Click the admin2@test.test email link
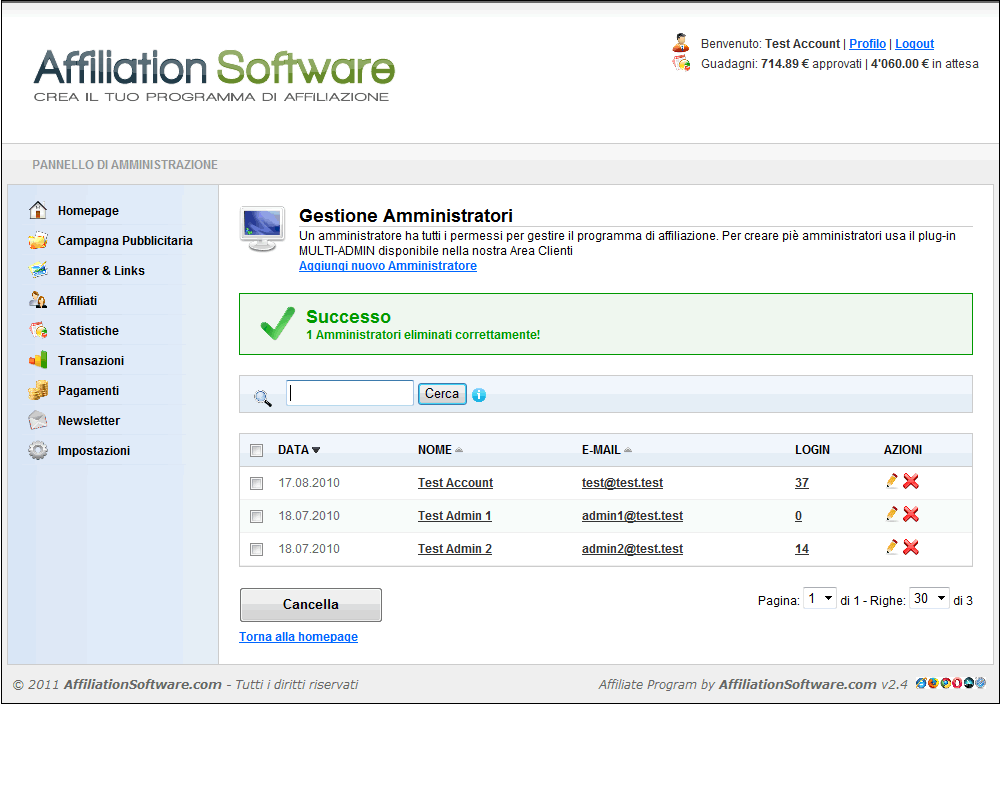 (x=632, y=549)
